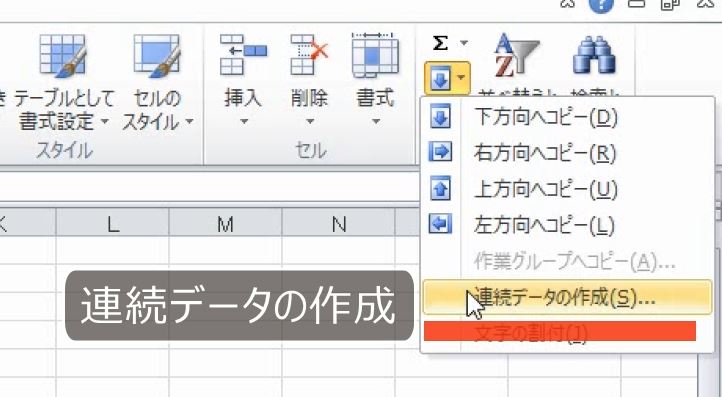Click the セル group label
The image size is (722, 397).
311,151
